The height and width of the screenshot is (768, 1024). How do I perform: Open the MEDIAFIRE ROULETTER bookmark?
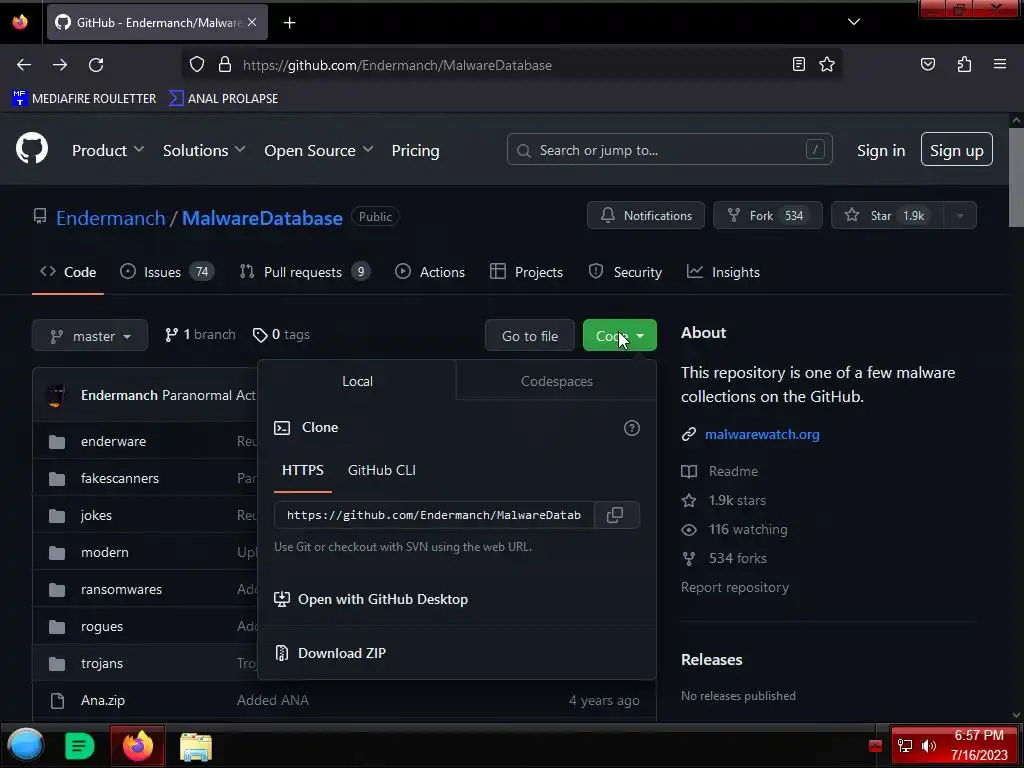[x=84, y=99]
